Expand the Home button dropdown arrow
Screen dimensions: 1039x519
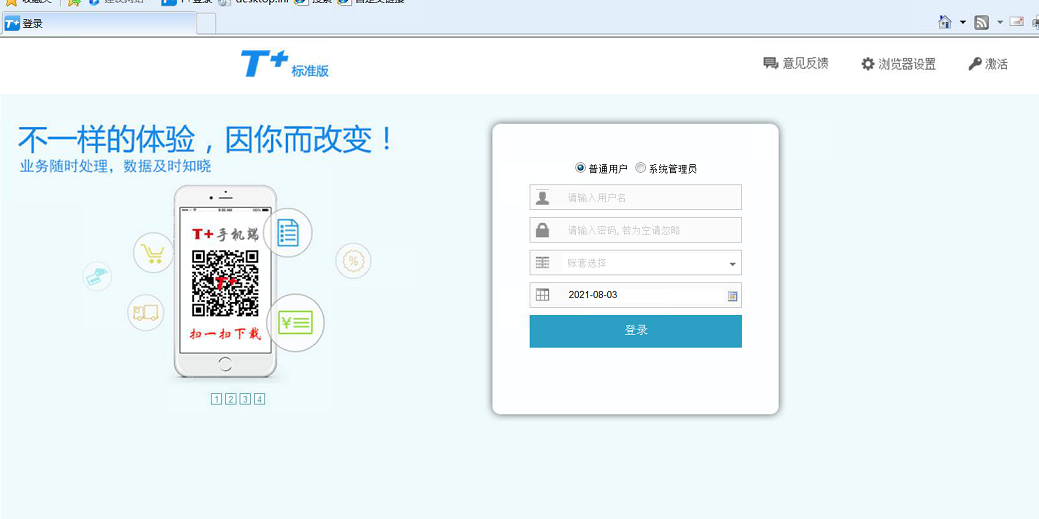pos(963,23)
